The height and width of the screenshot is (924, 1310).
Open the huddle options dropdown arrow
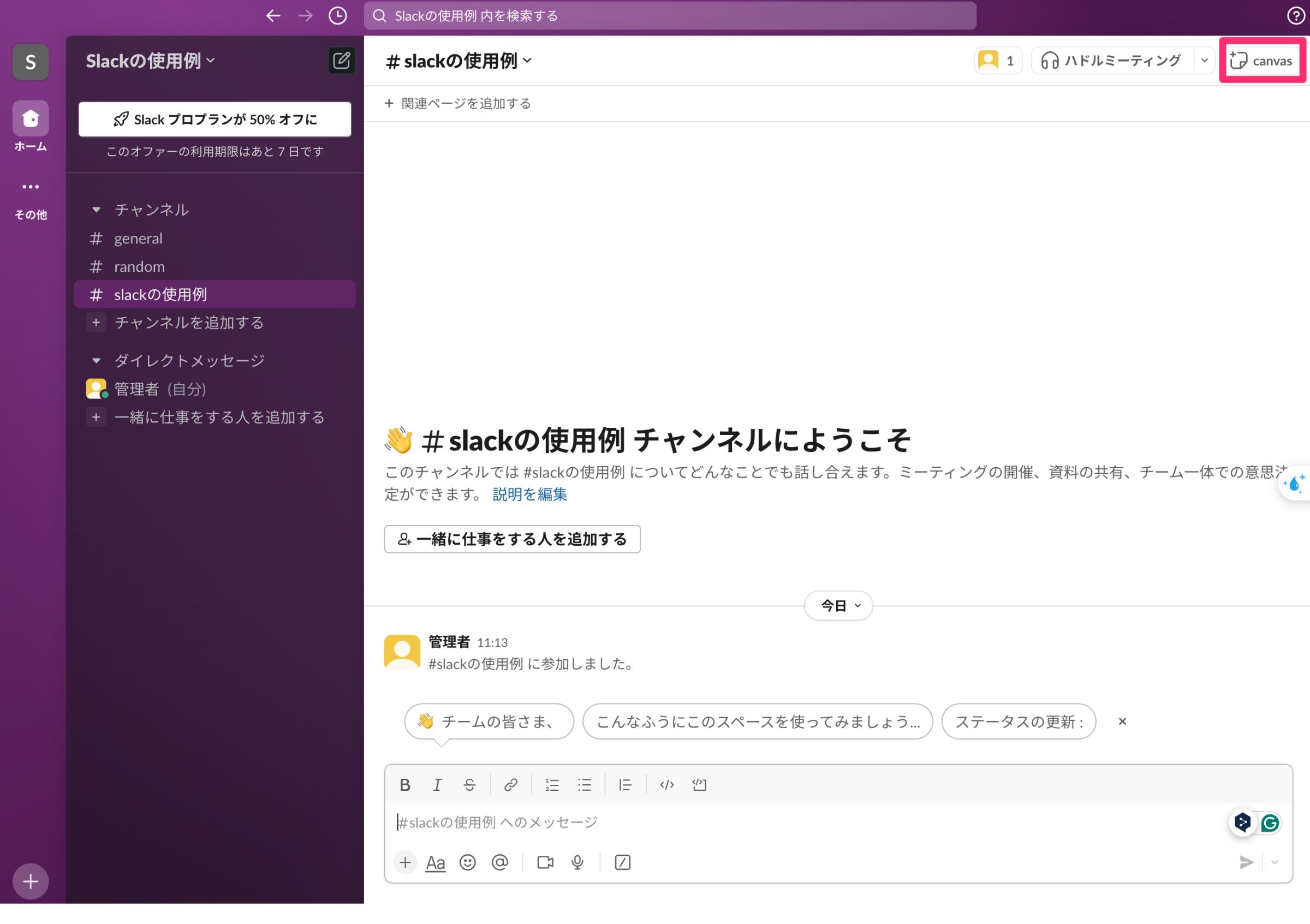[1204, 61]
